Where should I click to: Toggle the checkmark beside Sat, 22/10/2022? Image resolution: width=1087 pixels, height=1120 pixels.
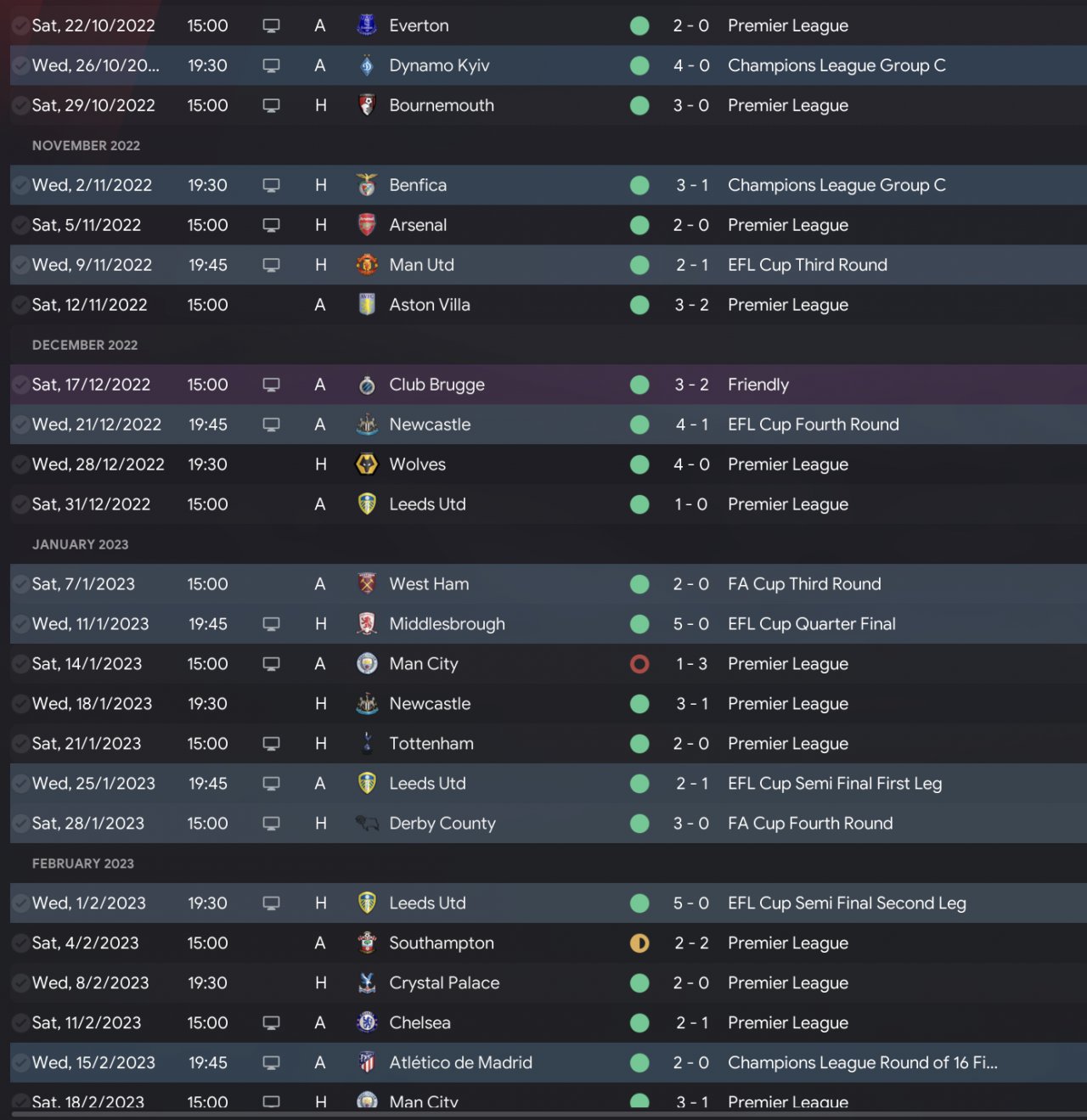[20, 25]
